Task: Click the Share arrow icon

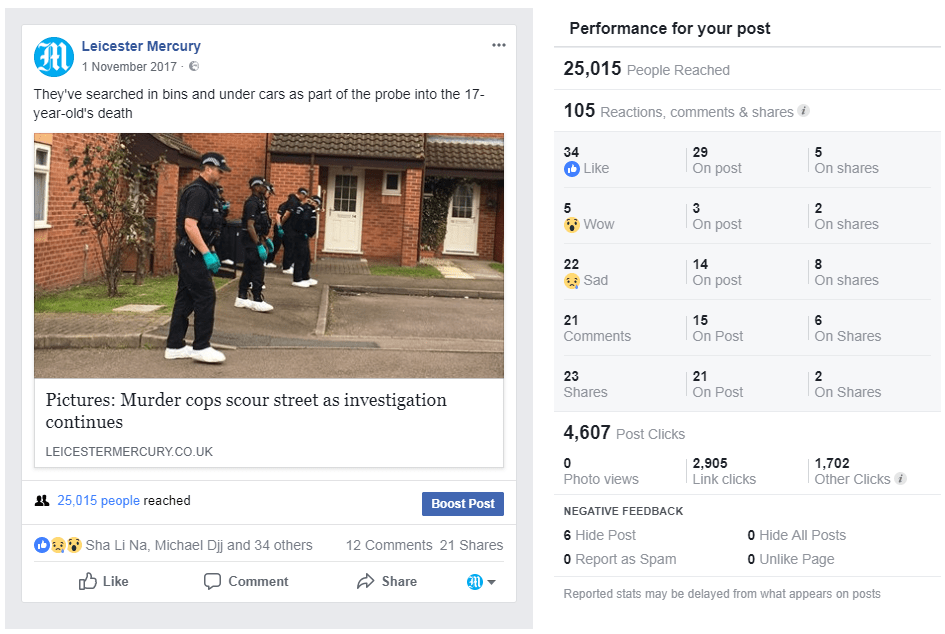Action: [366, 581]
